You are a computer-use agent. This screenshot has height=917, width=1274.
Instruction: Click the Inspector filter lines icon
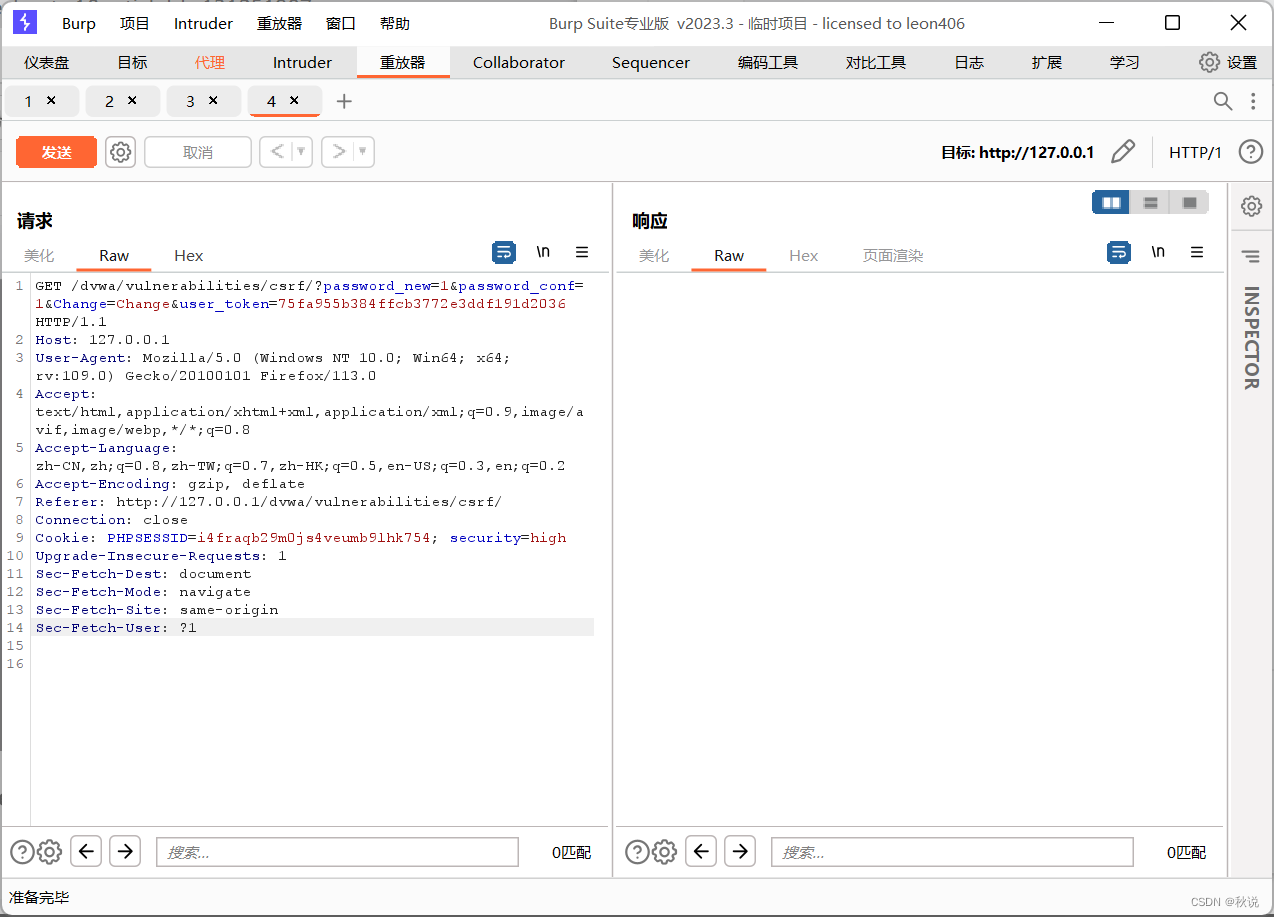(1251, 257)
